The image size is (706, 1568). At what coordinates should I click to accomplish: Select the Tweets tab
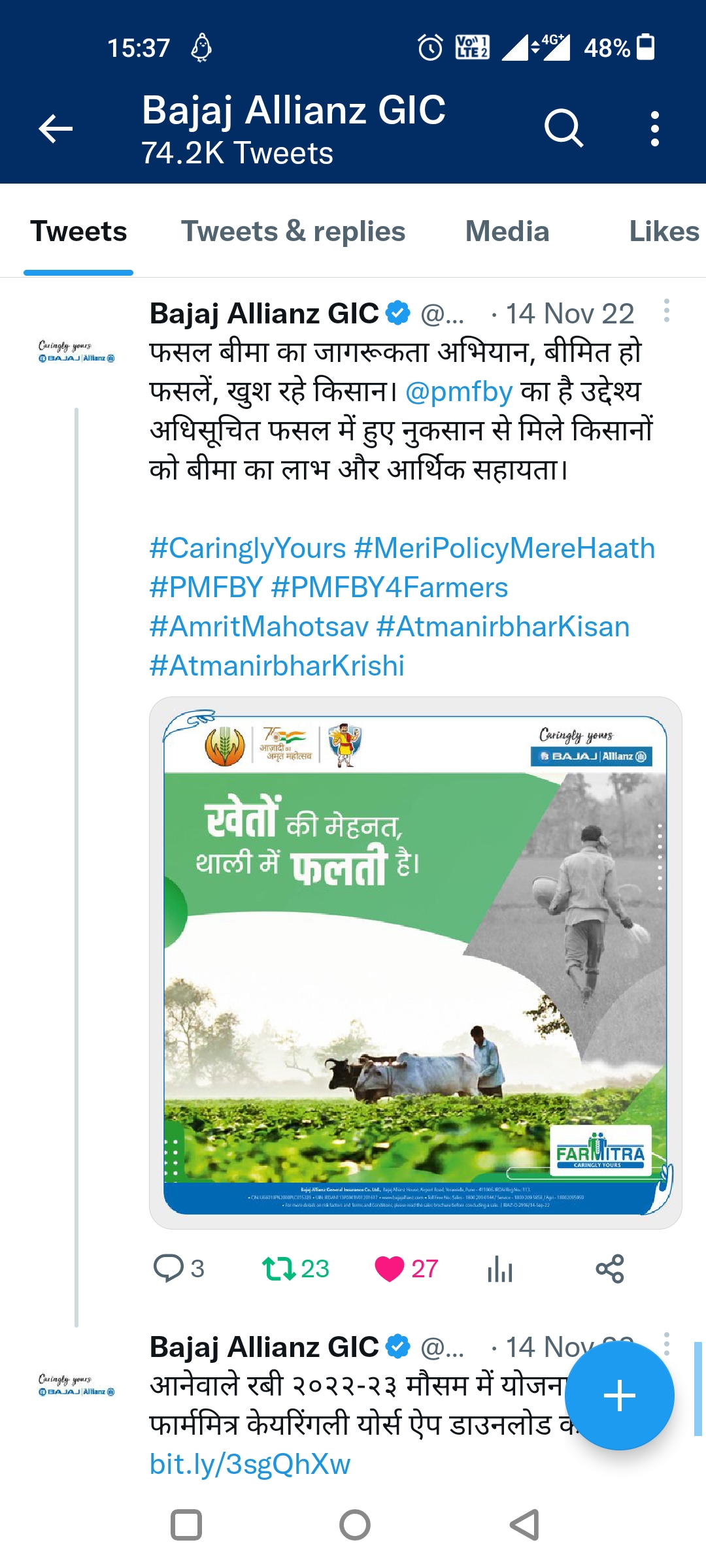(78, 232)
